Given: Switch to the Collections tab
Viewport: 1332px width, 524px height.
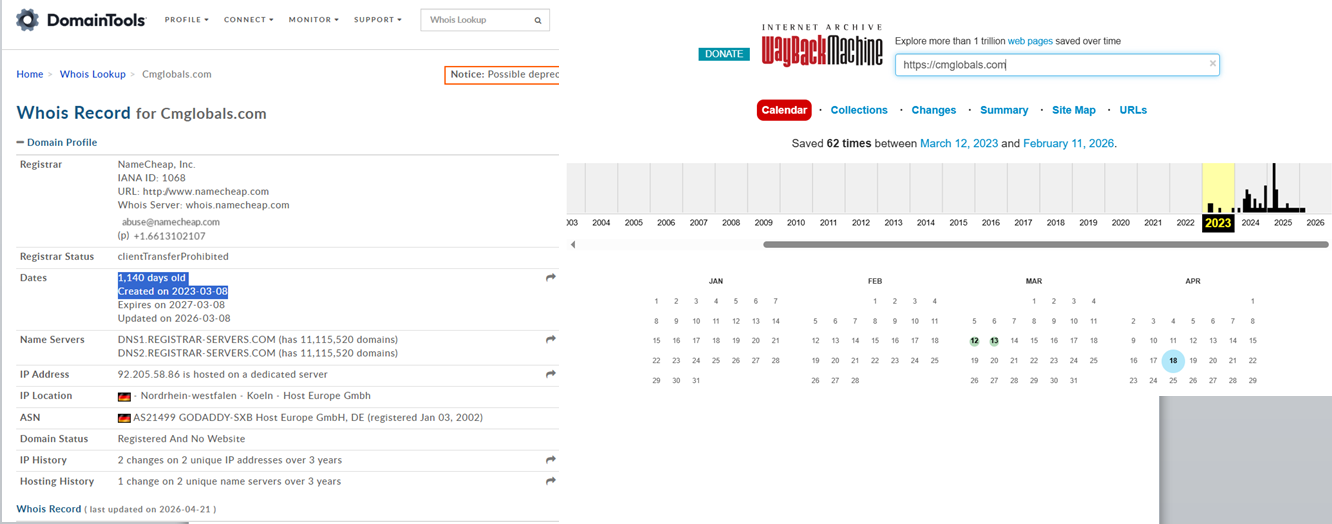Looking at the screenshot, I should coord(858,110).
